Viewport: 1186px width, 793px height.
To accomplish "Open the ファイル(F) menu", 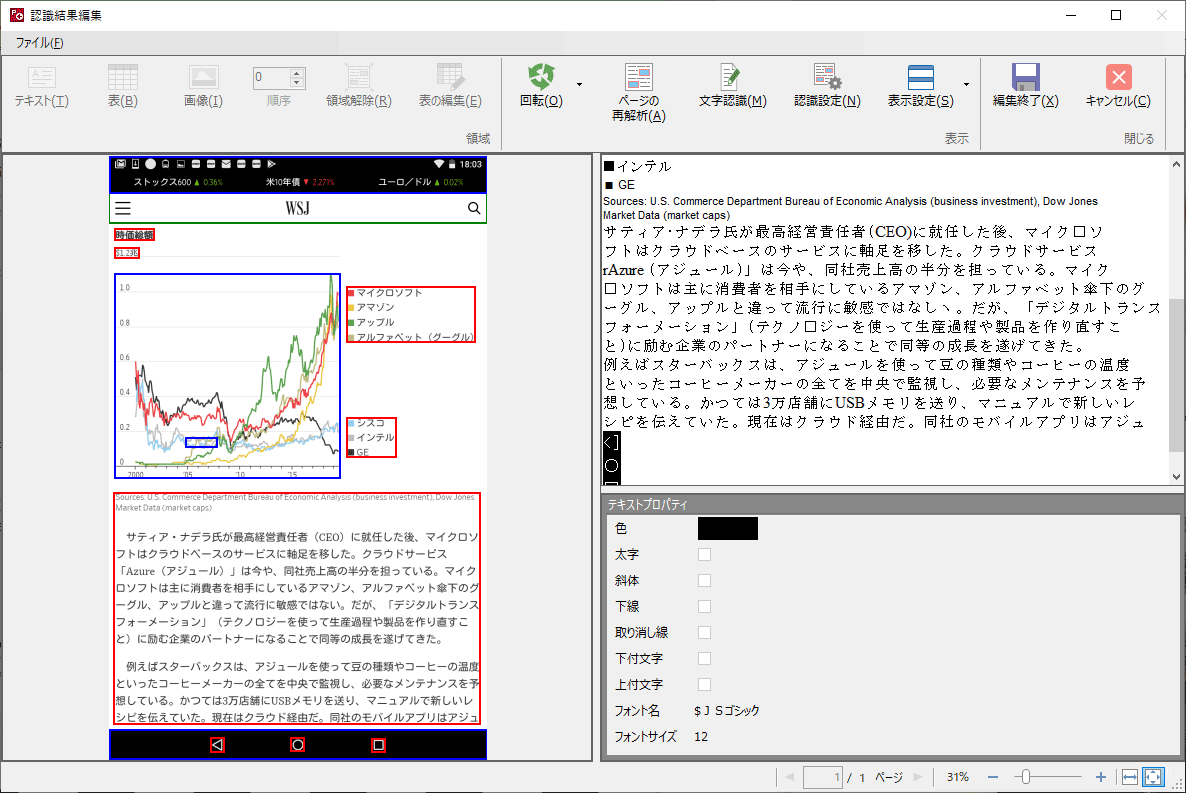I will tap(39, 43).
